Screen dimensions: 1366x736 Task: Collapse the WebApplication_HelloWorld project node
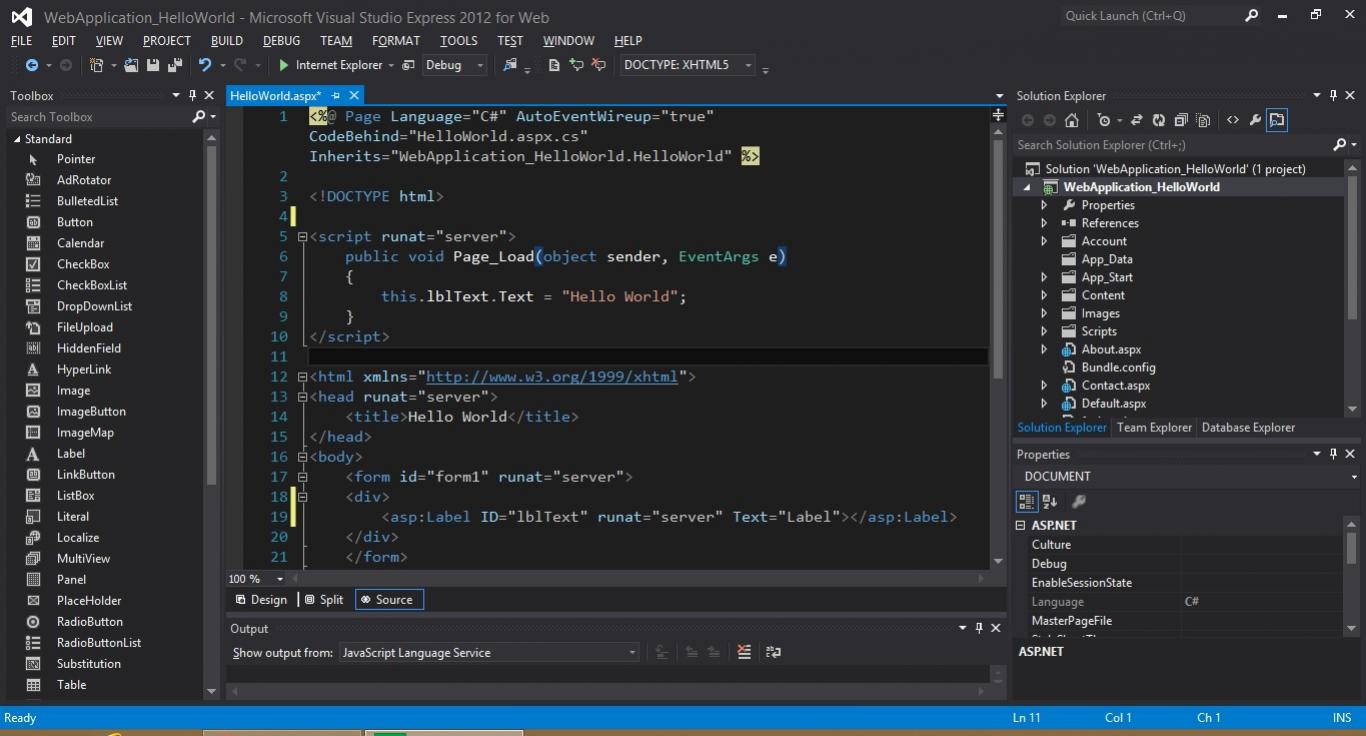point(1027,187)
